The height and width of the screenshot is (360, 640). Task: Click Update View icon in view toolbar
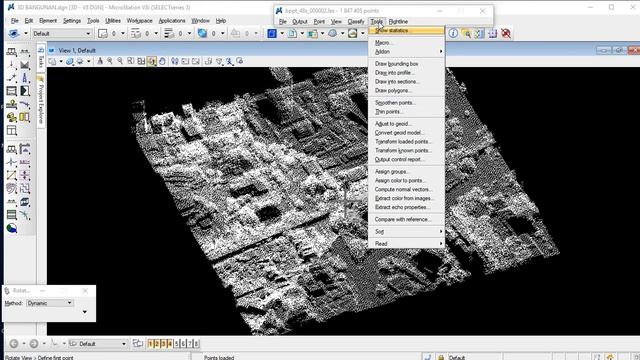pos(100,61)
